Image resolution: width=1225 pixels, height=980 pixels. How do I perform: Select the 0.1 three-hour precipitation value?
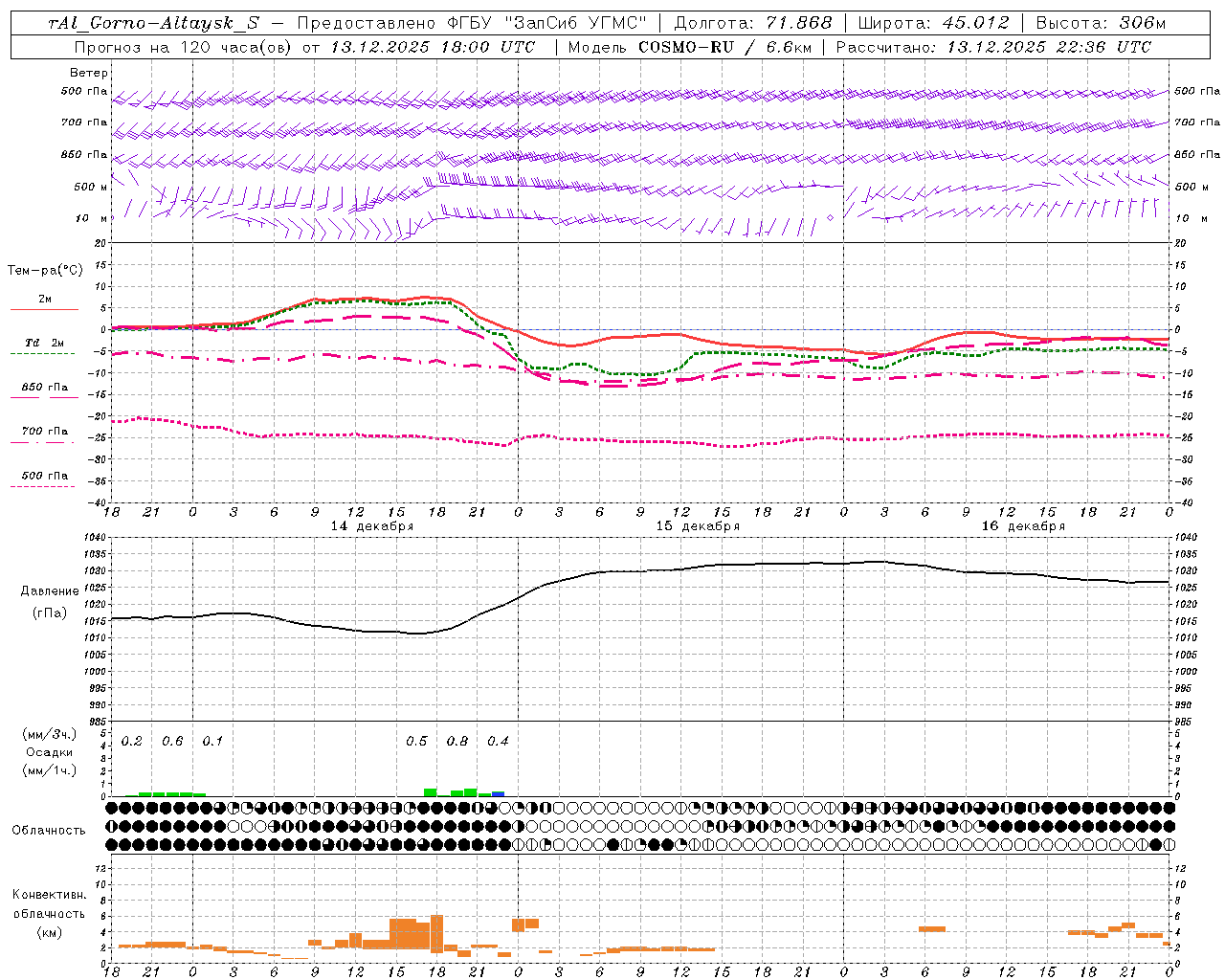click(x=212, y=742)
